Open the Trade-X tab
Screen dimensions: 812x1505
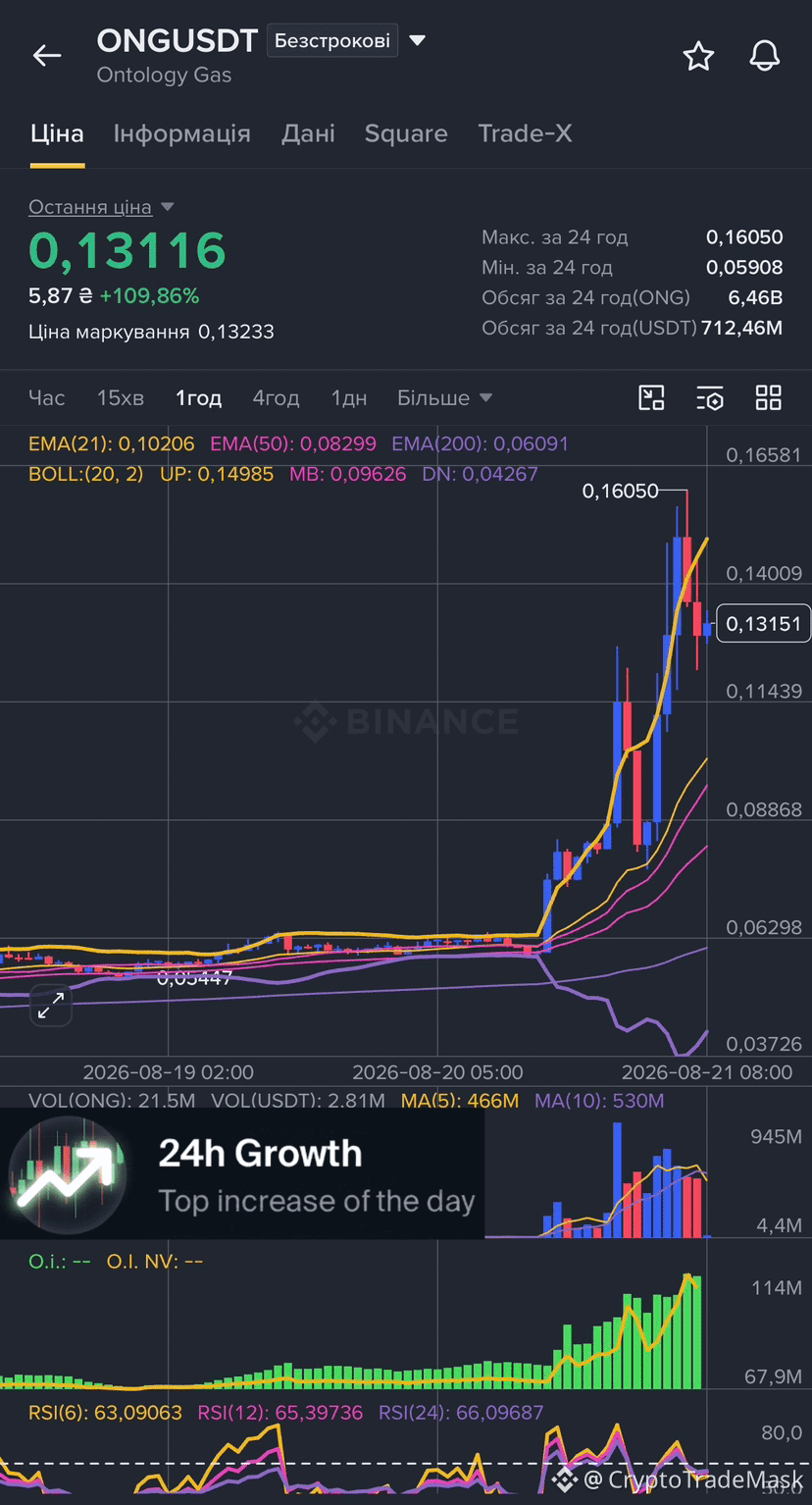(x=525, y=133)
